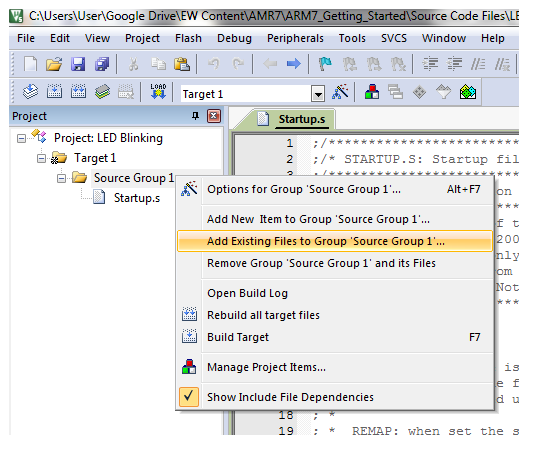
Task: Open the File menu
Action: 26,38
